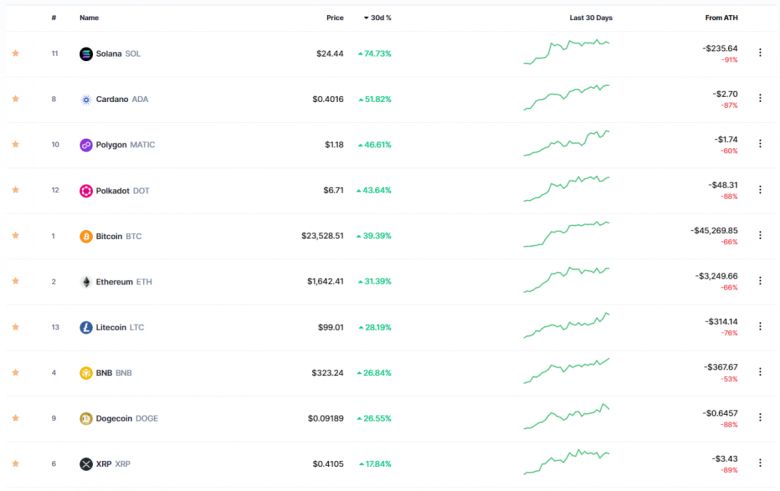The image size is (780, 491).
Task: Click the Solana coin logo icon
Action: [x=86, y=54]
